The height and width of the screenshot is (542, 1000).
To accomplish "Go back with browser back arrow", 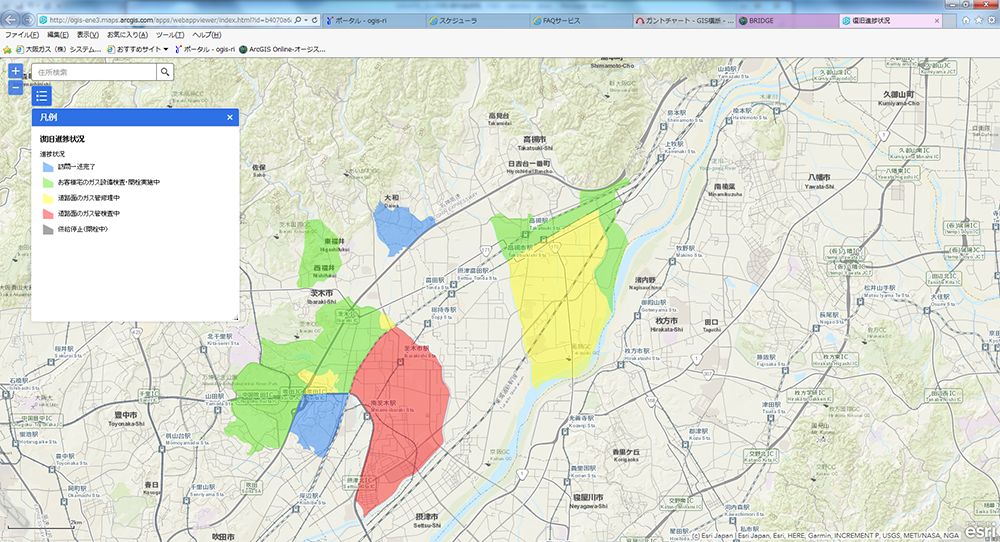I will (x=12, y=20).
